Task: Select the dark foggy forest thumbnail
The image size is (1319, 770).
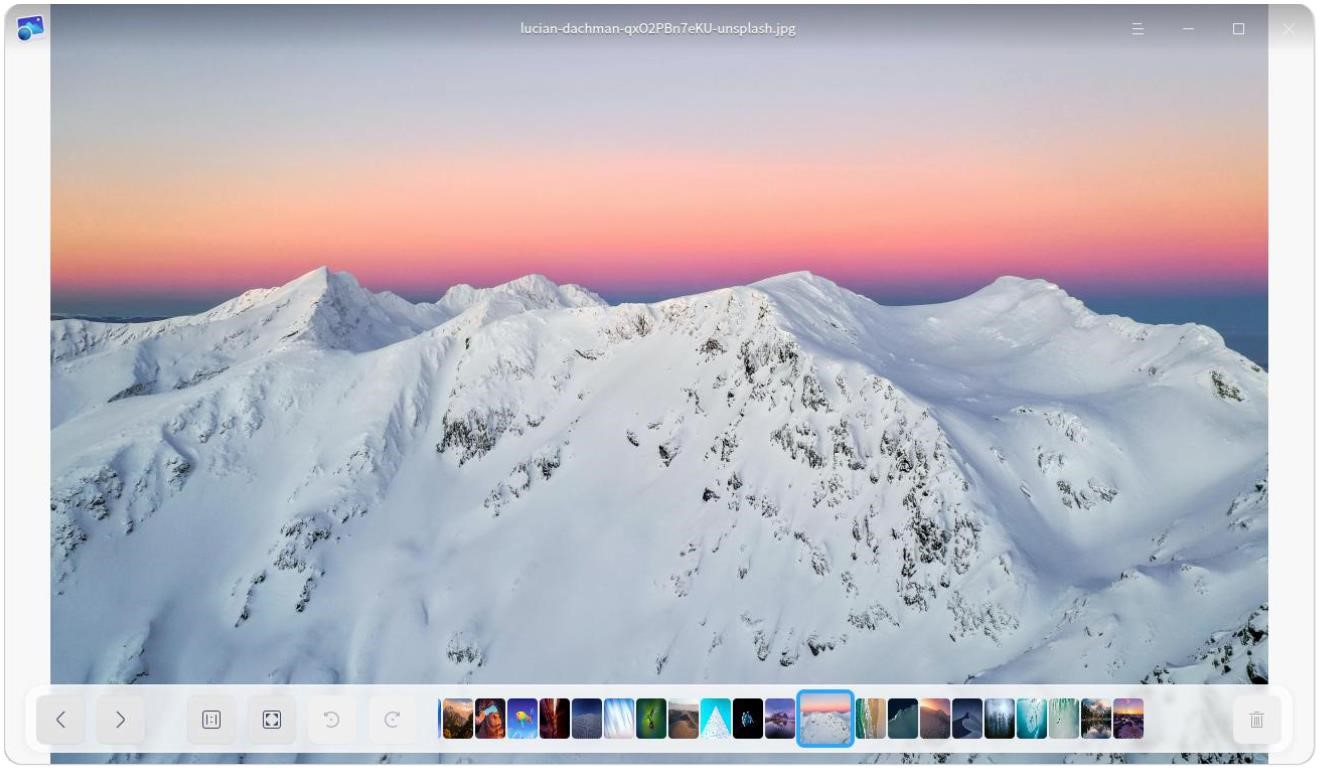Action: tap(999, 719)
